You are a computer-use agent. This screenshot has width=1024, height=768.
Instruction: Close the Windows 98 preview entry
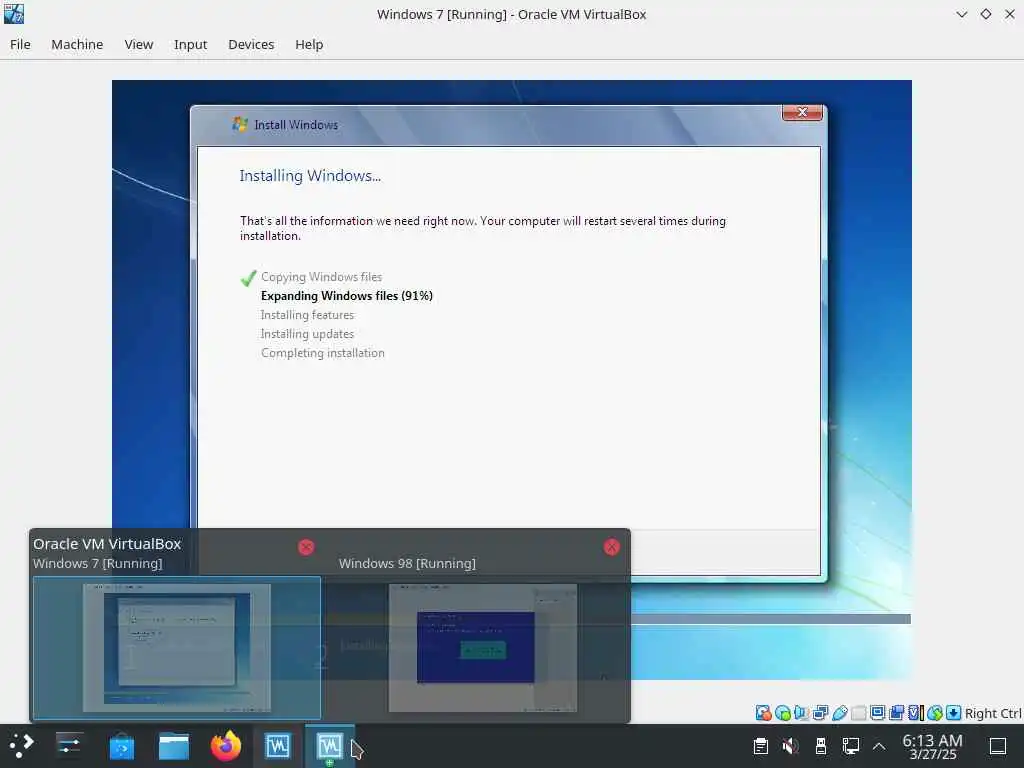[611, 547]
